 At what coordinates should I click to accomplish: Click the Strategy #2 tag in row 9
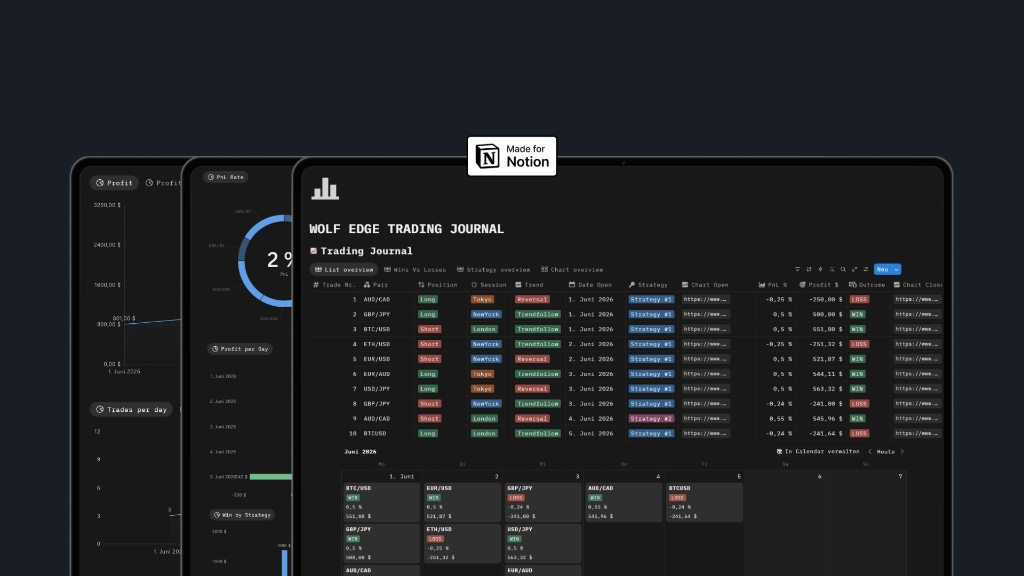pyautogui.click(x=651, y=419)
